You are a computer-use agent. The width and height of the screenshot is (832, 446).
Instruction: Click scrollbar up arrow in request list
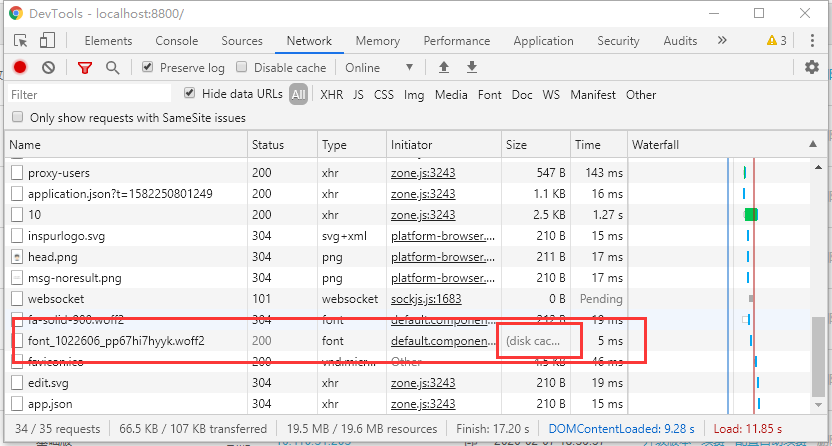[x=818, y=167]
